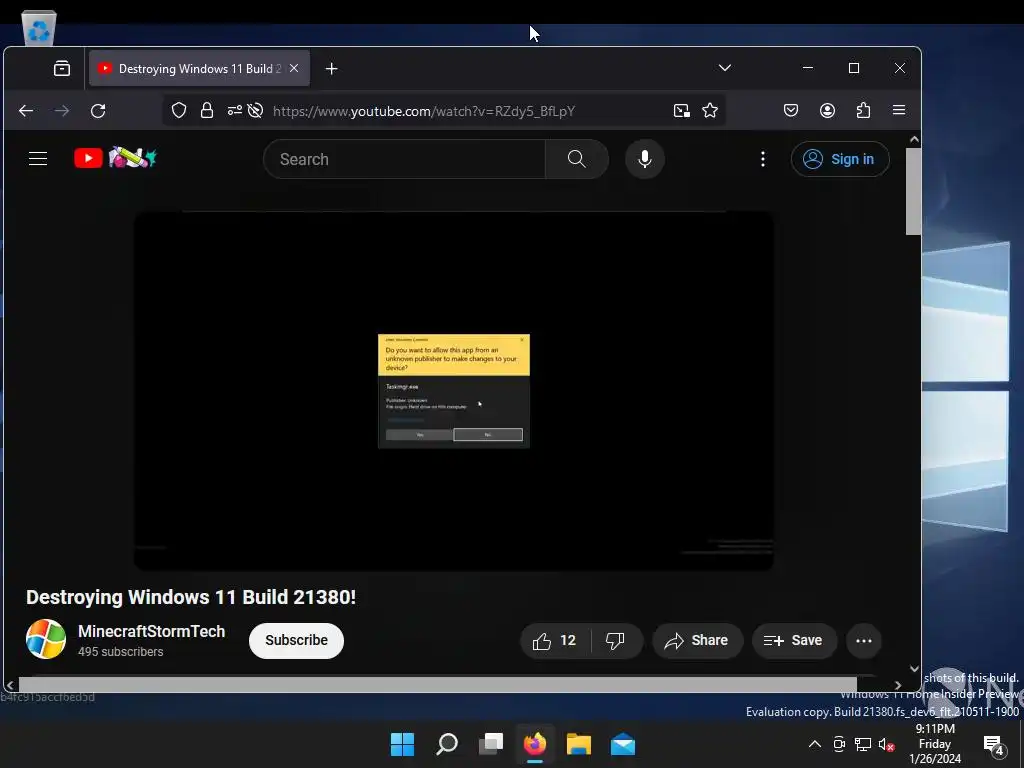Click Sign in button
Image resolution: width=1024 pixels, height=768 pixels.
(x=840, y=159)
